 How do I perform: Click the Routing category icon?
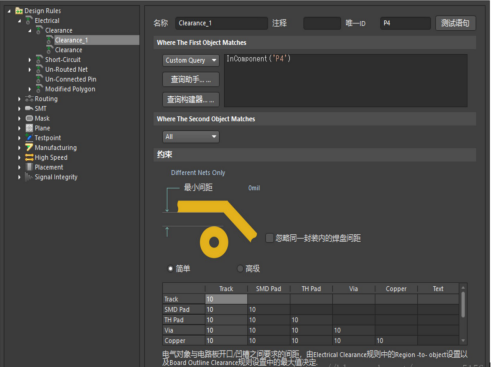(x=29, y=99)
